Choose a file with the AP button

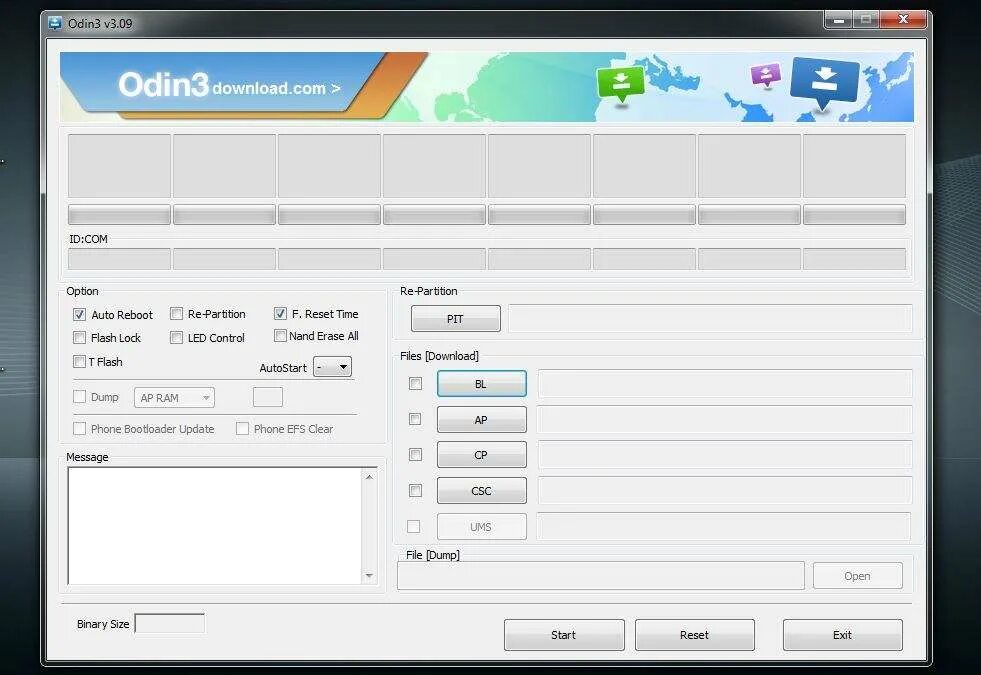pos(481,420)
